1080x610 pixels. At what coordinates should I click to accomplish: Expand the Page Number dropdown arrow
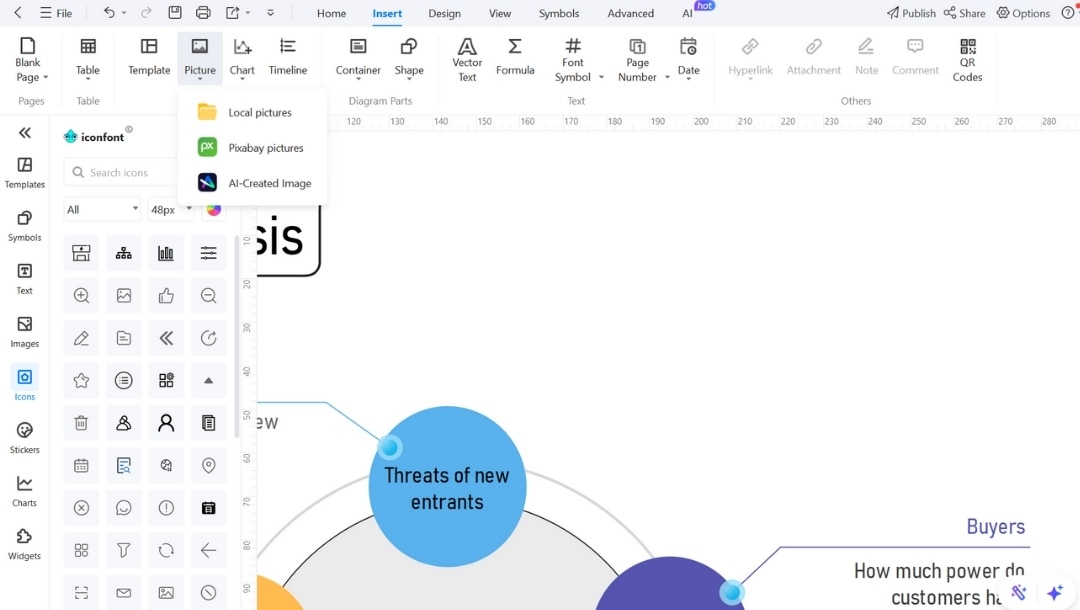coord(667,77)
